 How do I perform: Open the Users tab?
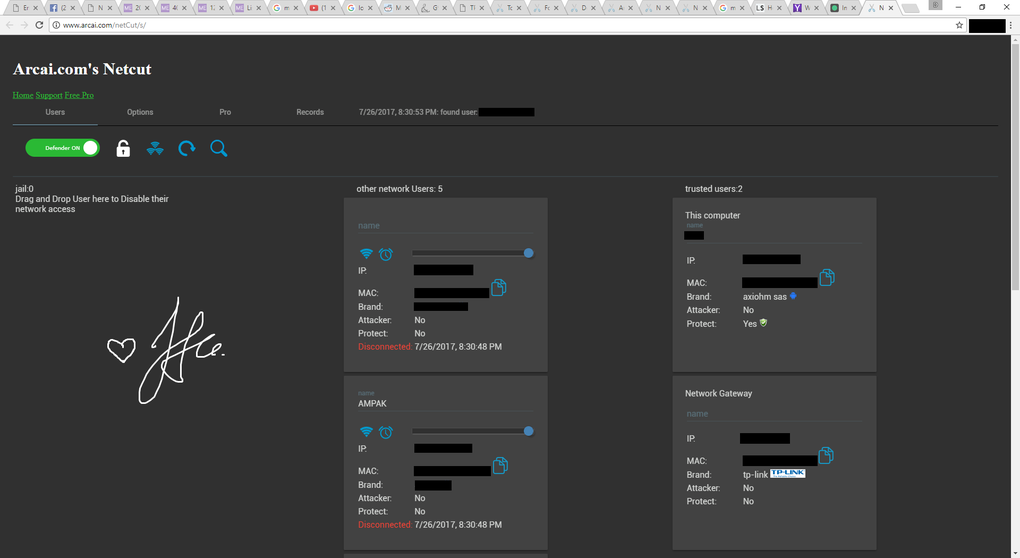(55, 113)
